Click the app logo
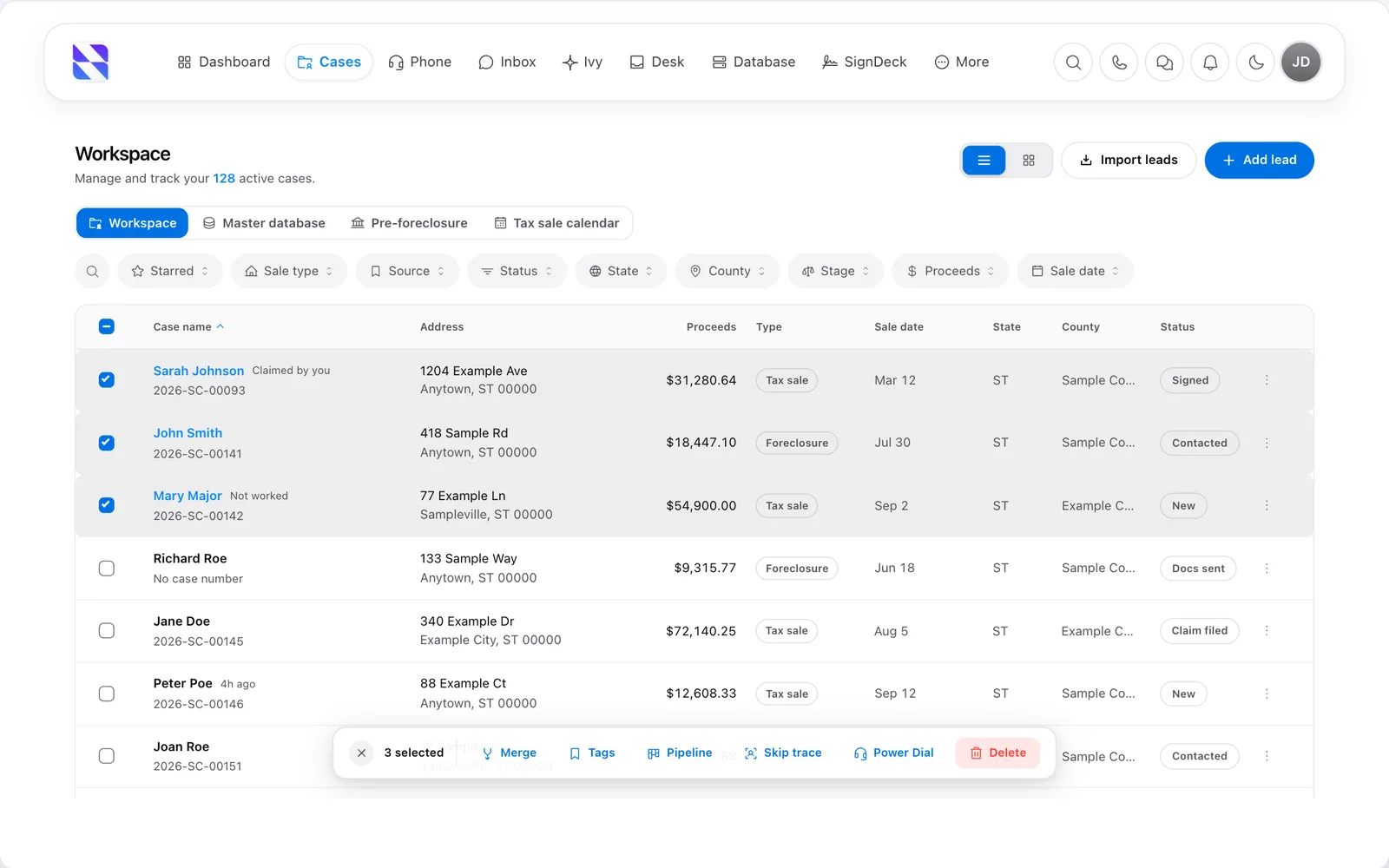Screen dimensions: 1389x868 (90, 62)
